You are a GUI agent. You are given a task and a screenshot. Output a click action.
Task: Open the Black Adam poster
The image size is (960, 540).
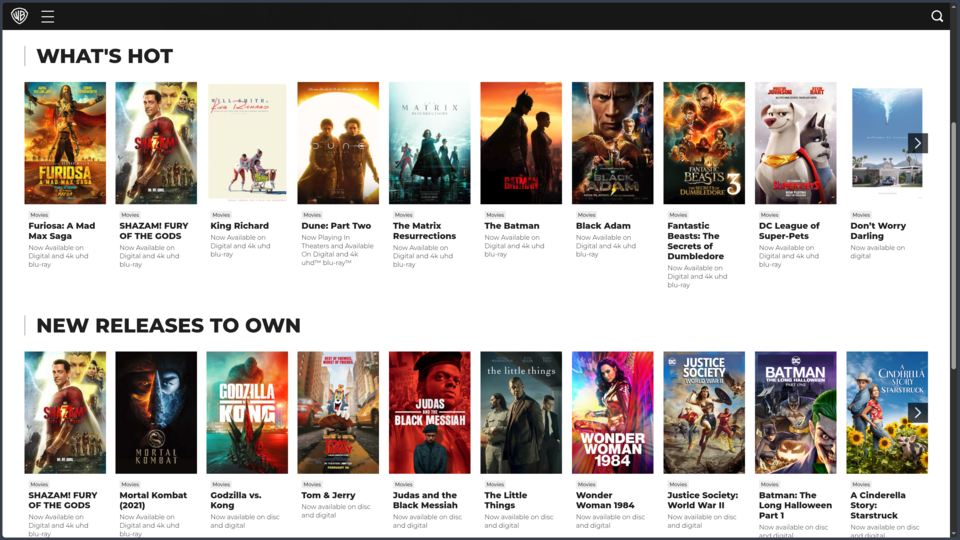coord(612,143)
